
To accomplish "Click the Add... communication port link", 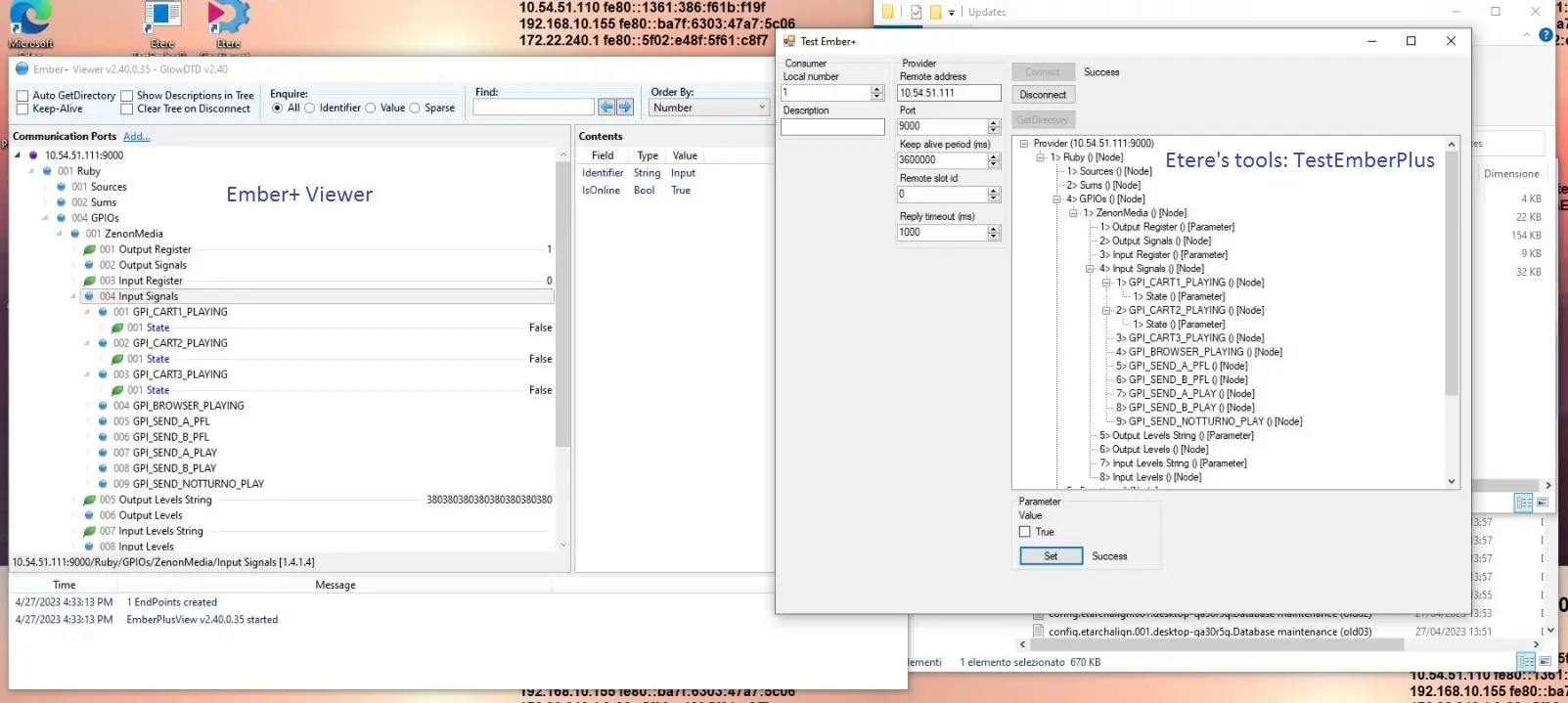I will (136, 137).
